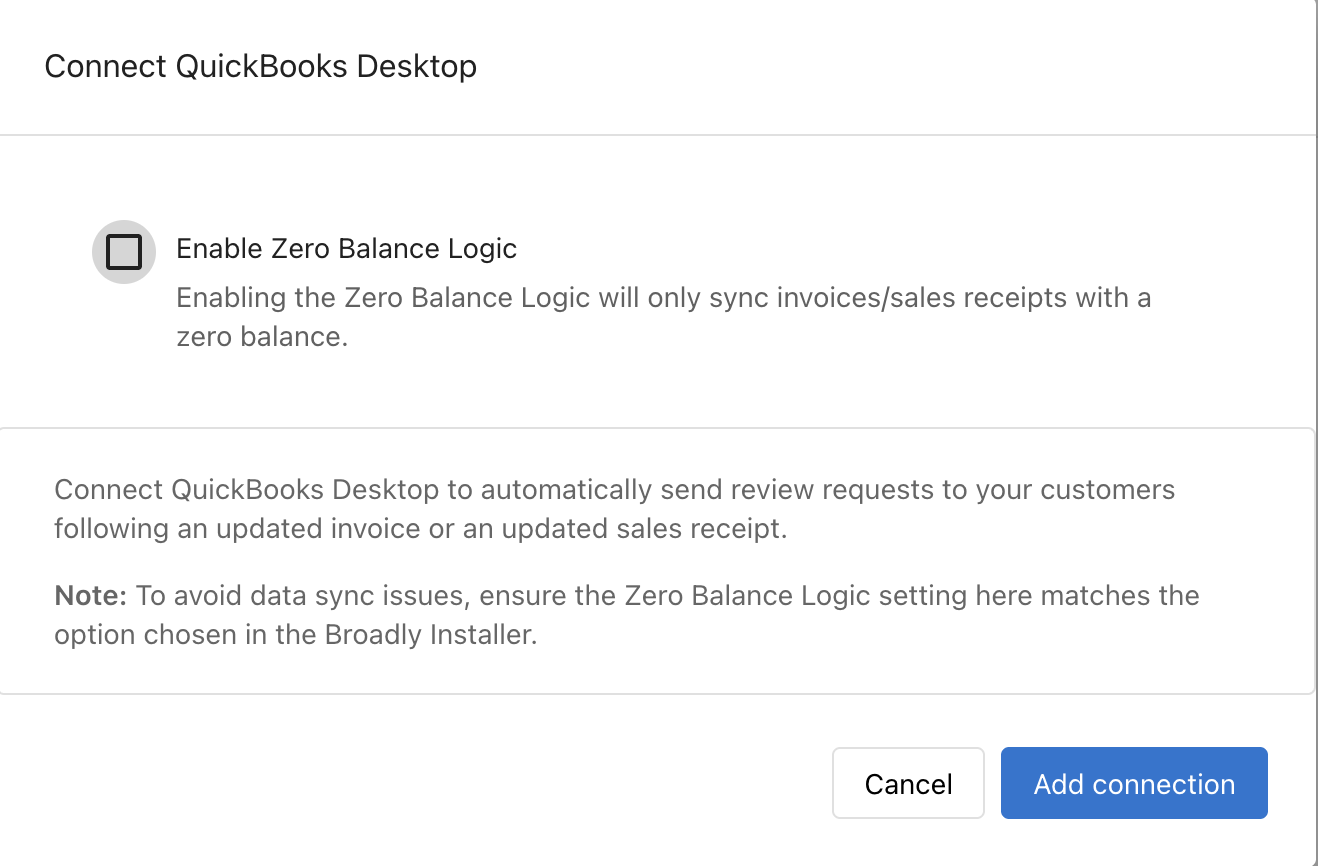Click the bold Note: text

pos(91,595)
